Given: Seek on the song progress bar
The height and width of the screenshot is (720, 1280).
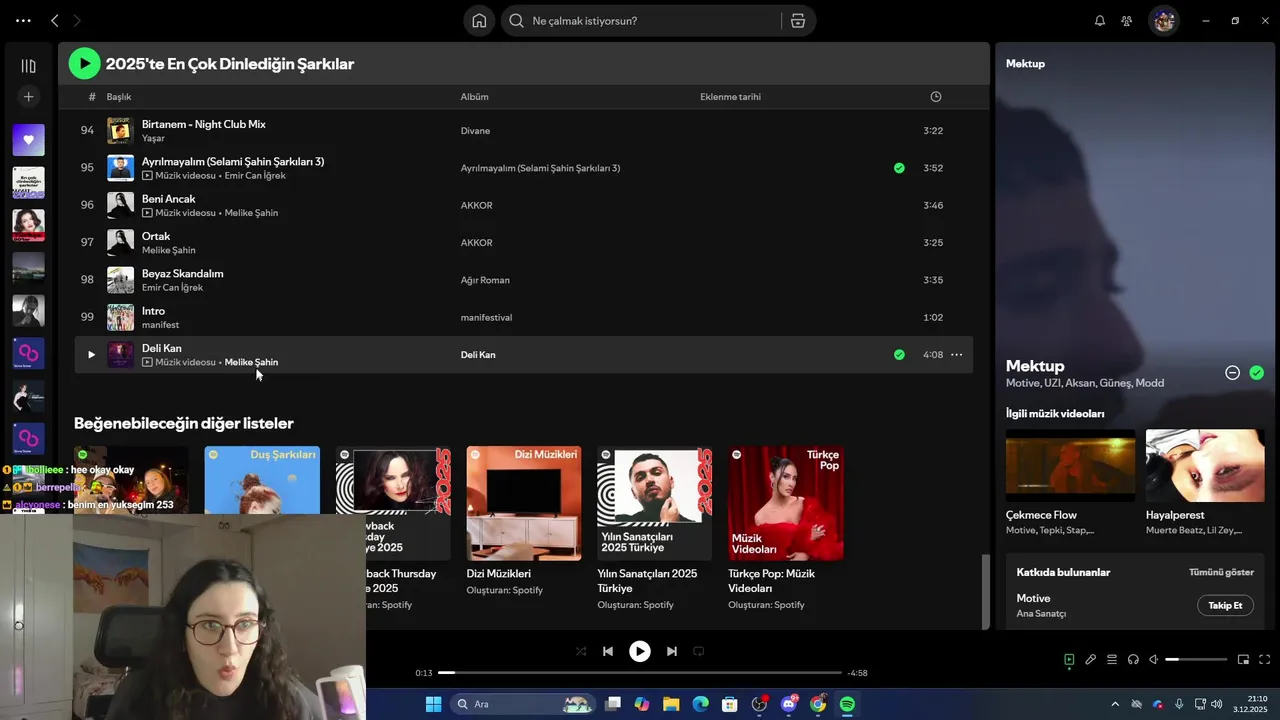Looking at the screenshot, I should (640, 673).
